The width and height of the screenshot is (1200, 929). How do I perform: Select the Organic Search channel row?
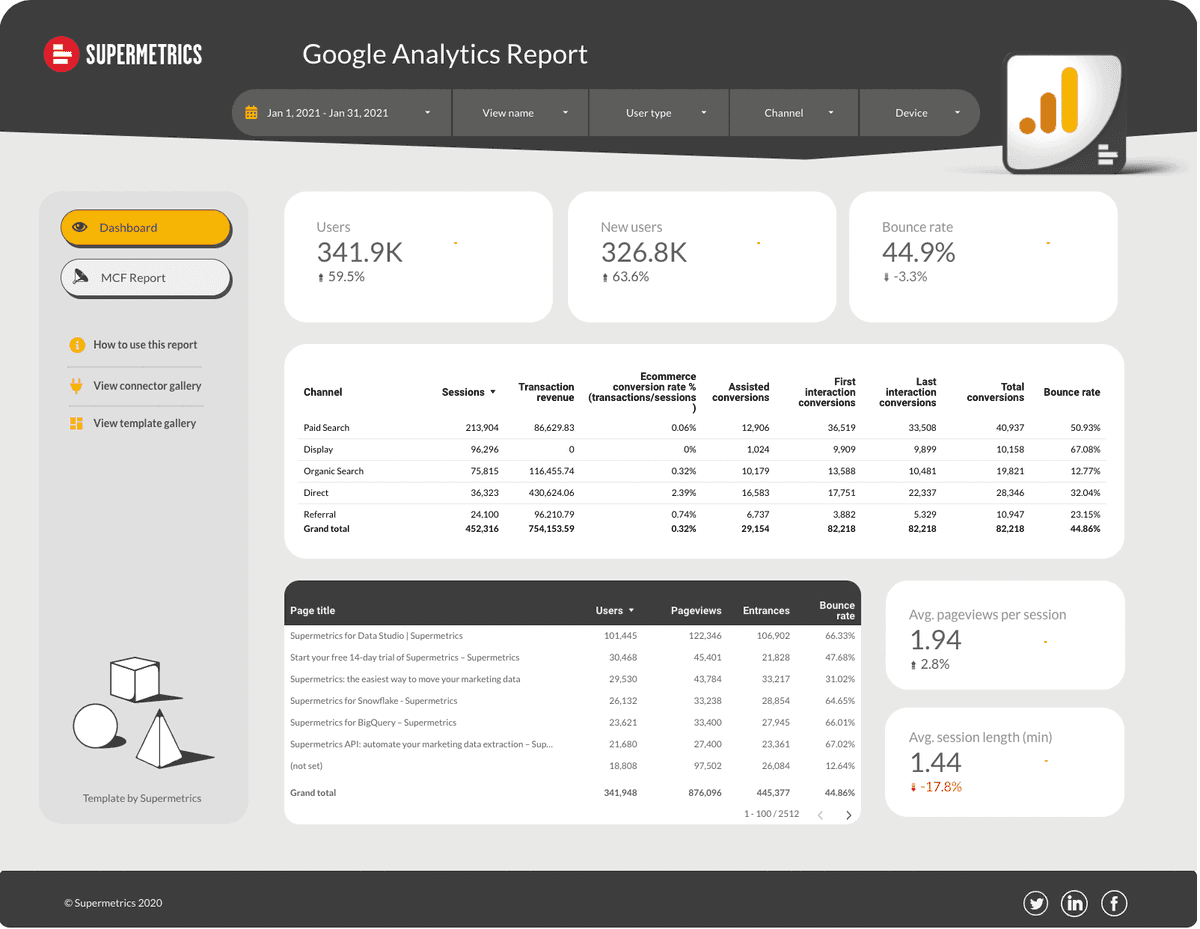pyautogui.click(x=702, y=471)
